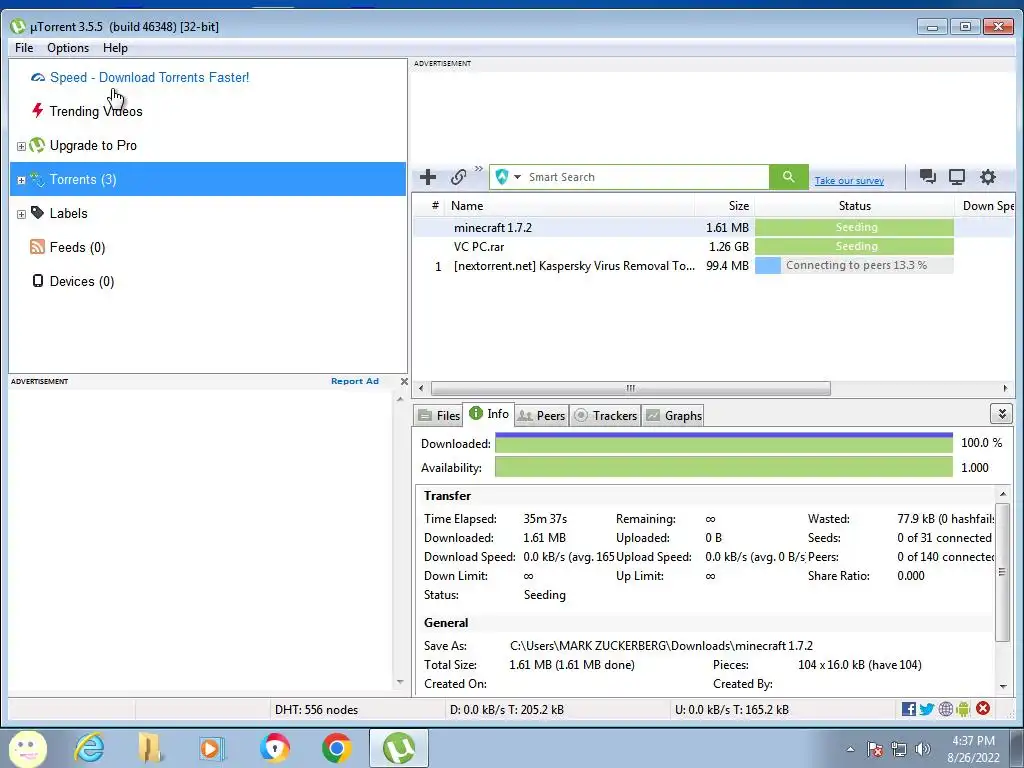Open Preferences with the gear icon
The height and width of the screenshot is (768, 1024).
(x=988, y=177)
